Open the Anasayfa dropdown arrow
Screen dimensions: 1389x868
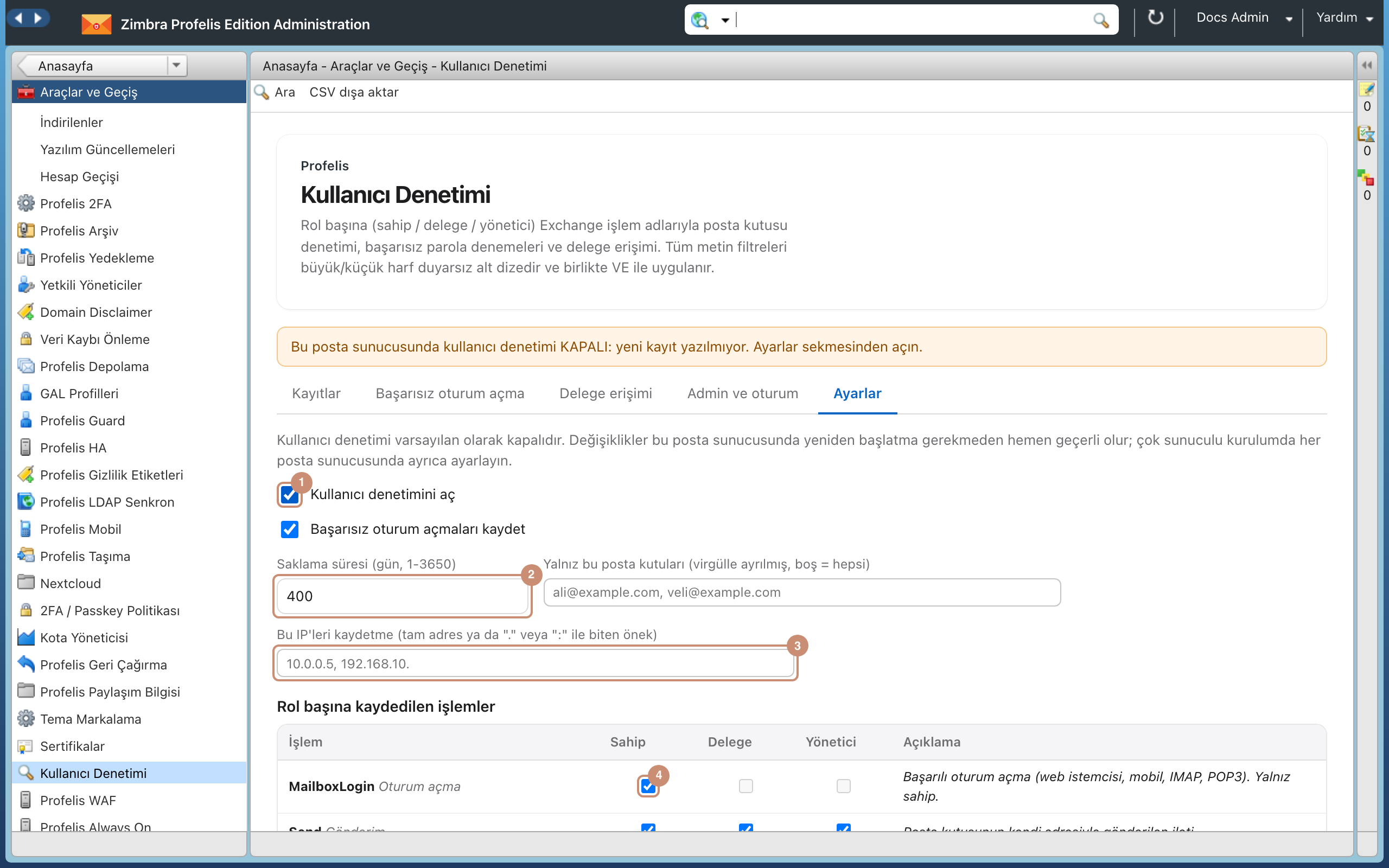point(177,66)
